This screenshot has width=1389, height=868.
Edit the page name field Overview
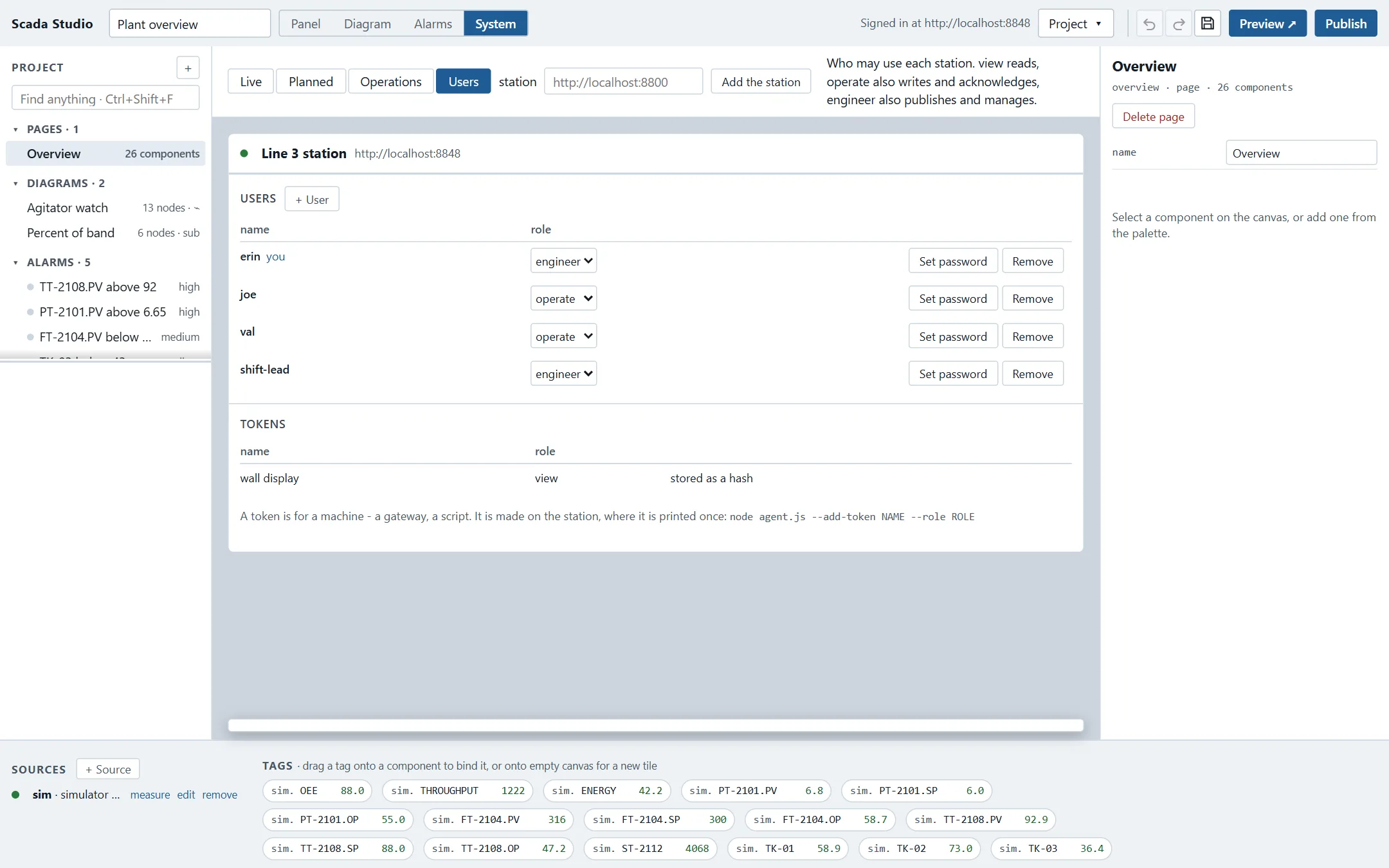pos(1301,153)
